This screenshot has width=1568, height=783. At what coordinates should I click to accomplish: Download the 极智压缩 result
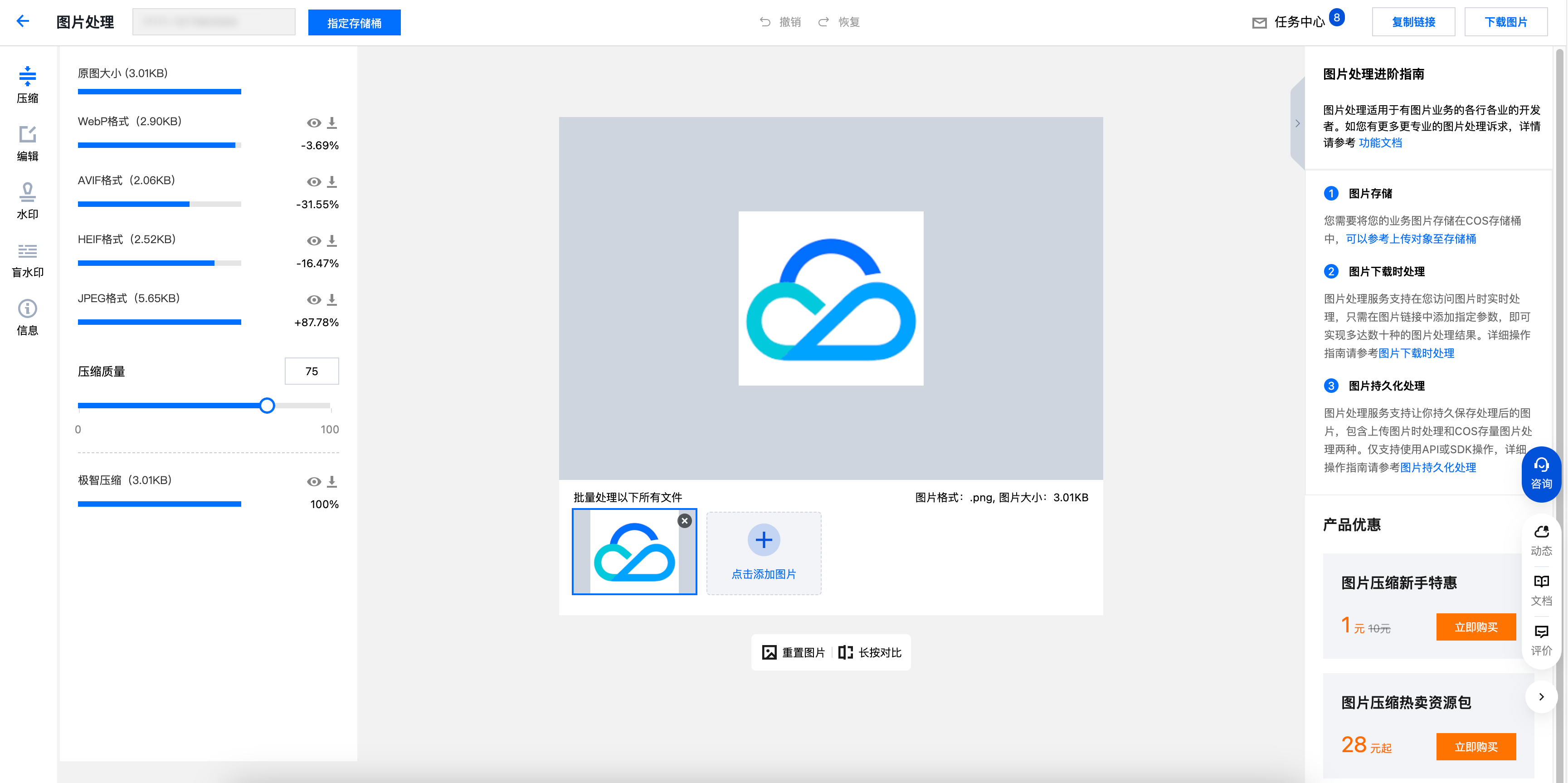pos(332,481)
